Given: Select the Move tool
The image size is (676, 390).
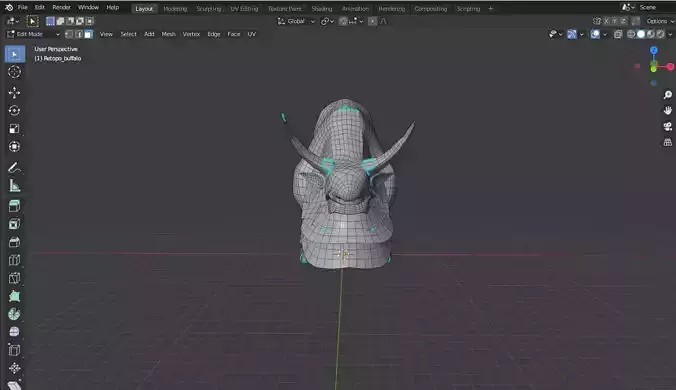Looking at the screenshot, I should [x=14, y=93].
